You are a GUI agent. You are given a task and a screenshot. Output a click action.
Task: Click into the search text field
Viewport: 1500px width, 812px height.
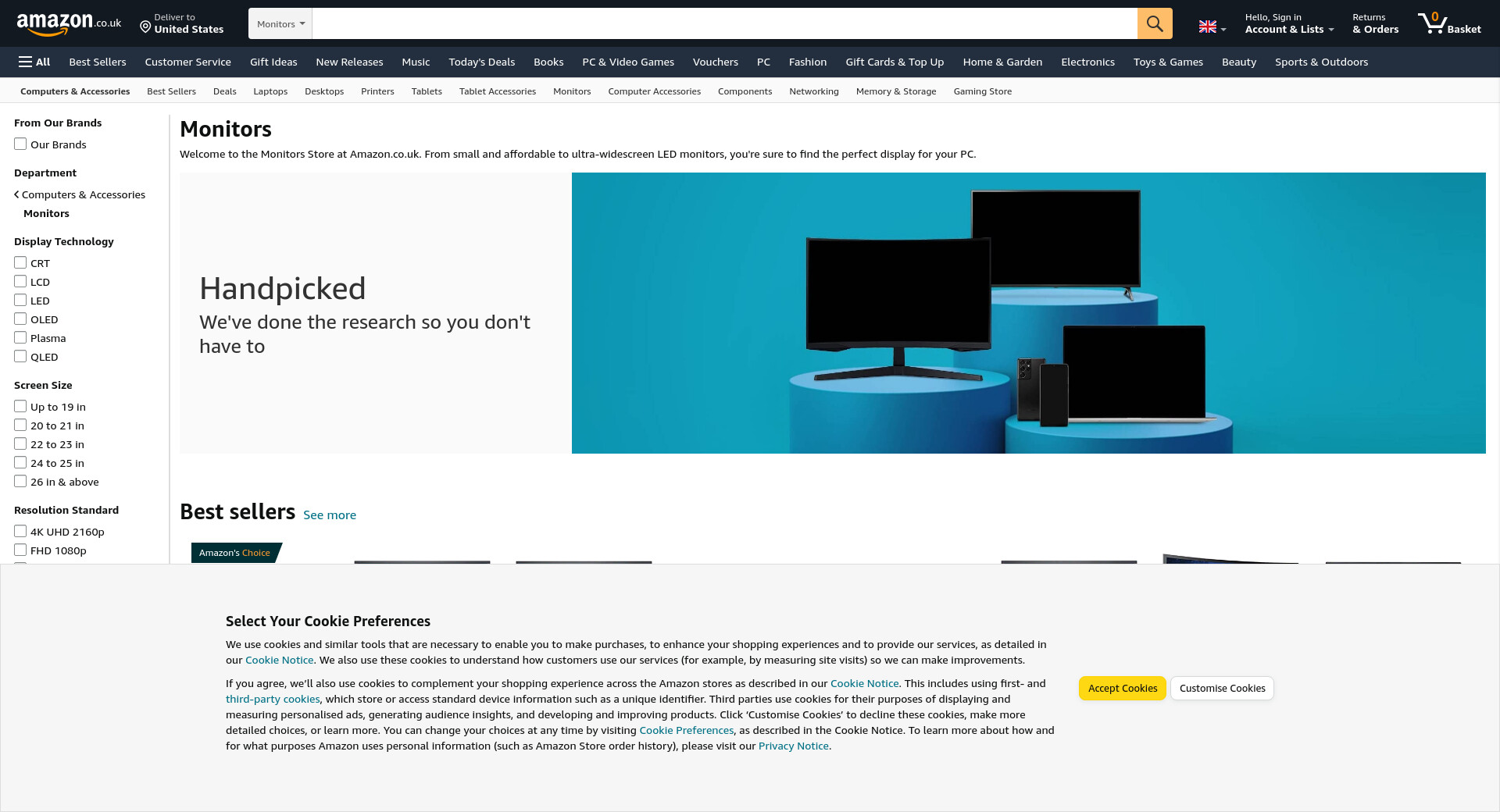pos(724,23)
